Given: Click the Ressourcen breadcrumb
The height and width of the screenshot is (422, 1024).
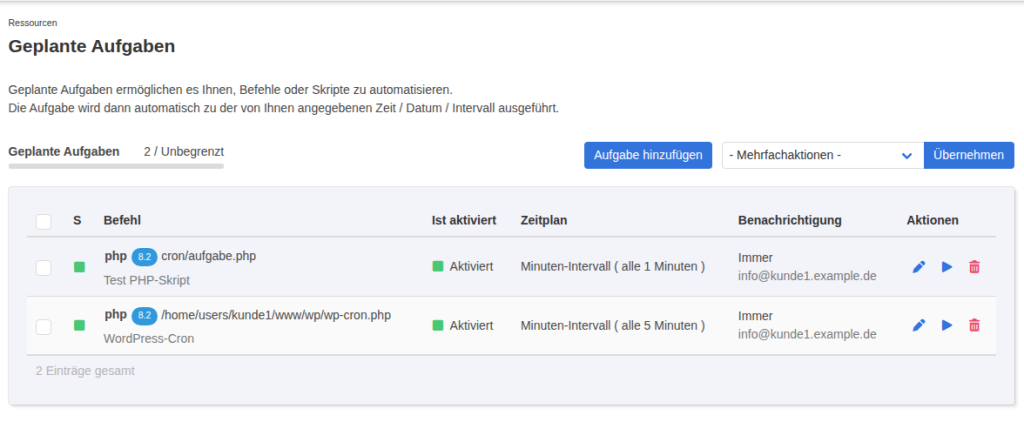Looking at the screenshot, I should point(33,23).
